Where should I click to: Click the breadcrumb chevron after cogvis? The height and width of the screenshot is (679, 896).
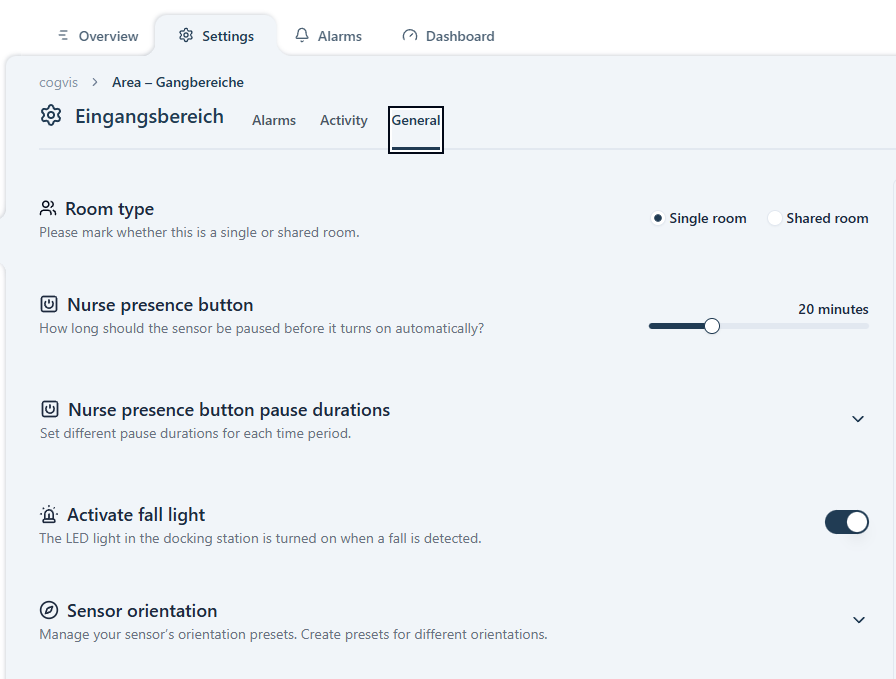tap(95, 82)
